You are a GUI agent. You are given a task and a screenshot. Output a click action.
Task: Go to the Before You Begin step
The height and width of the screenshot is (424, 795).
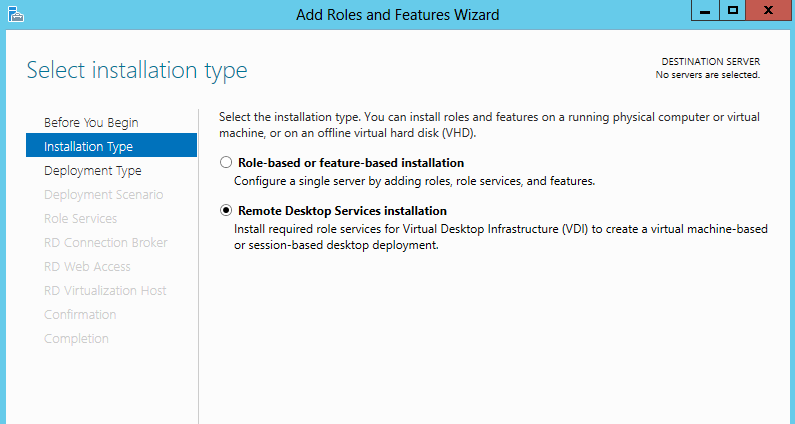[x=91, y=123]
